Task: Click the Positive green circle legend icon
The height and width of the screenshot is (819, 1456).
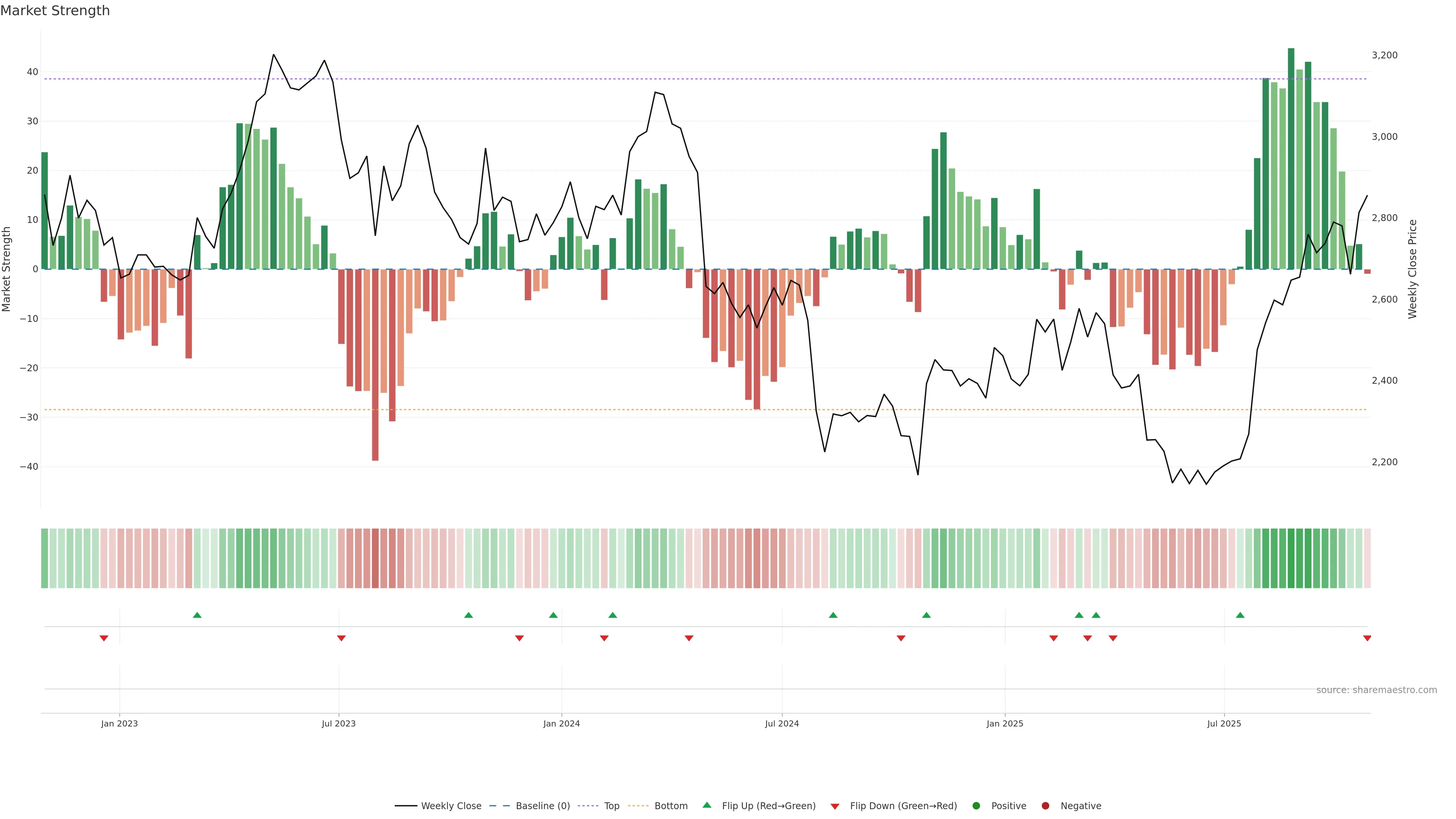Action: point(976,805)
